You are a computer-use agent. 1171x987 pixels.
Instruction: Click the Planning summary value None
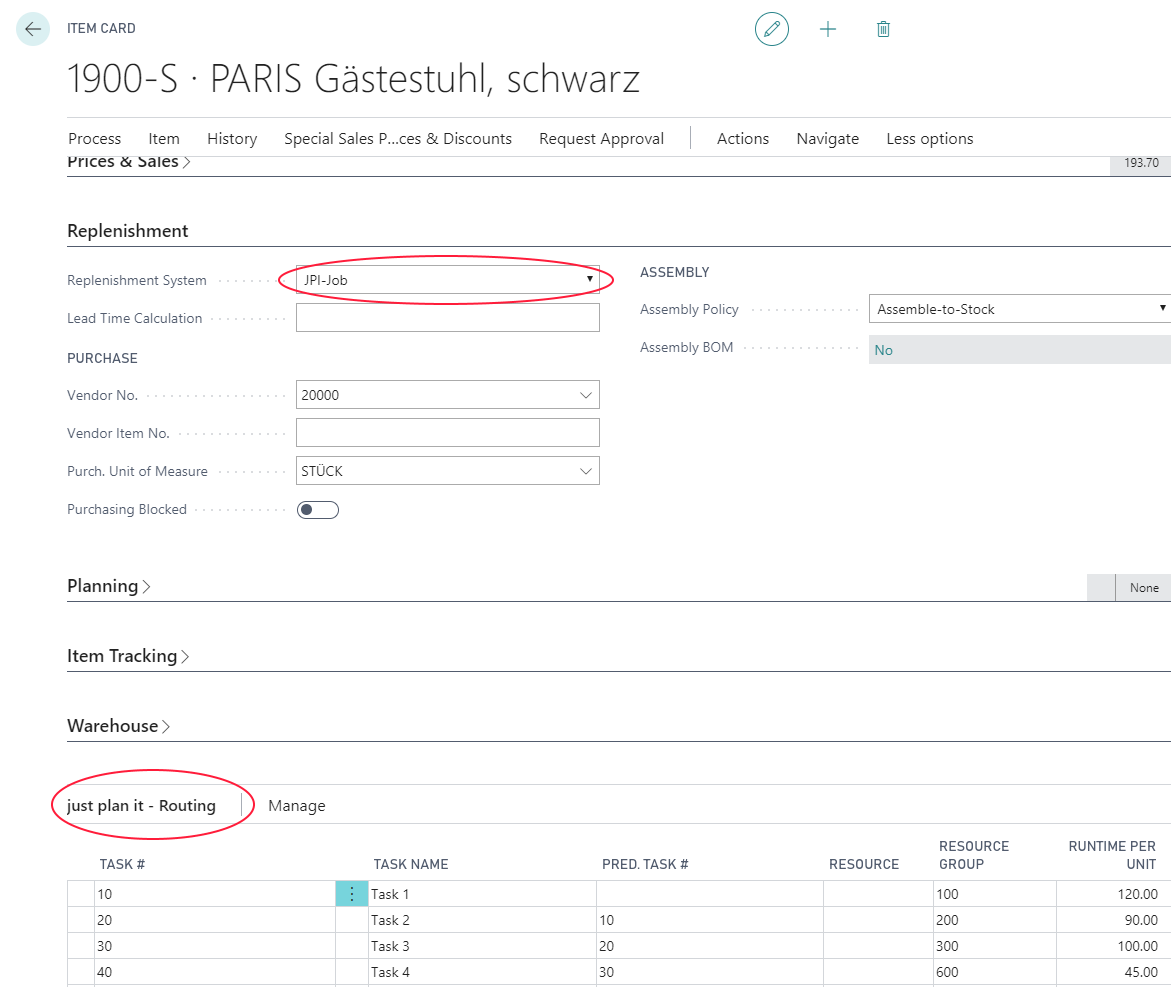click(1144, 588)
